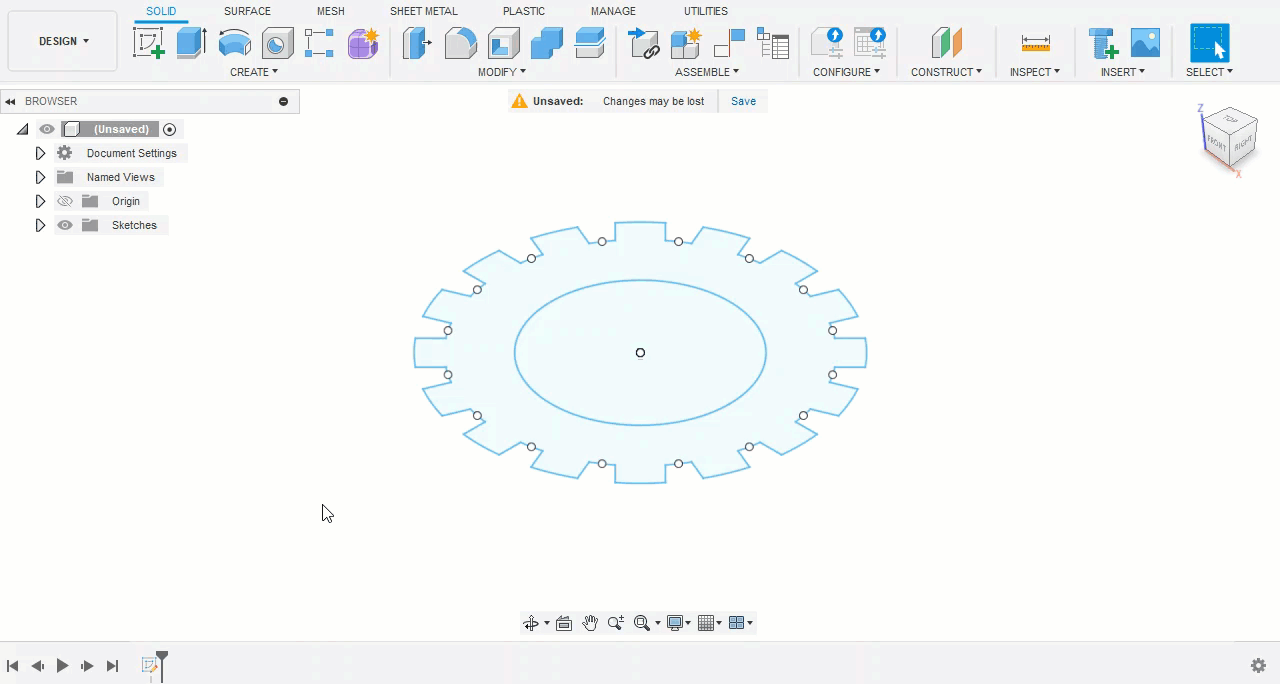Viewport: 1280px width, 684px height.
Task: Open the DESIGN workspace dropdown
Action: point(63,41)
